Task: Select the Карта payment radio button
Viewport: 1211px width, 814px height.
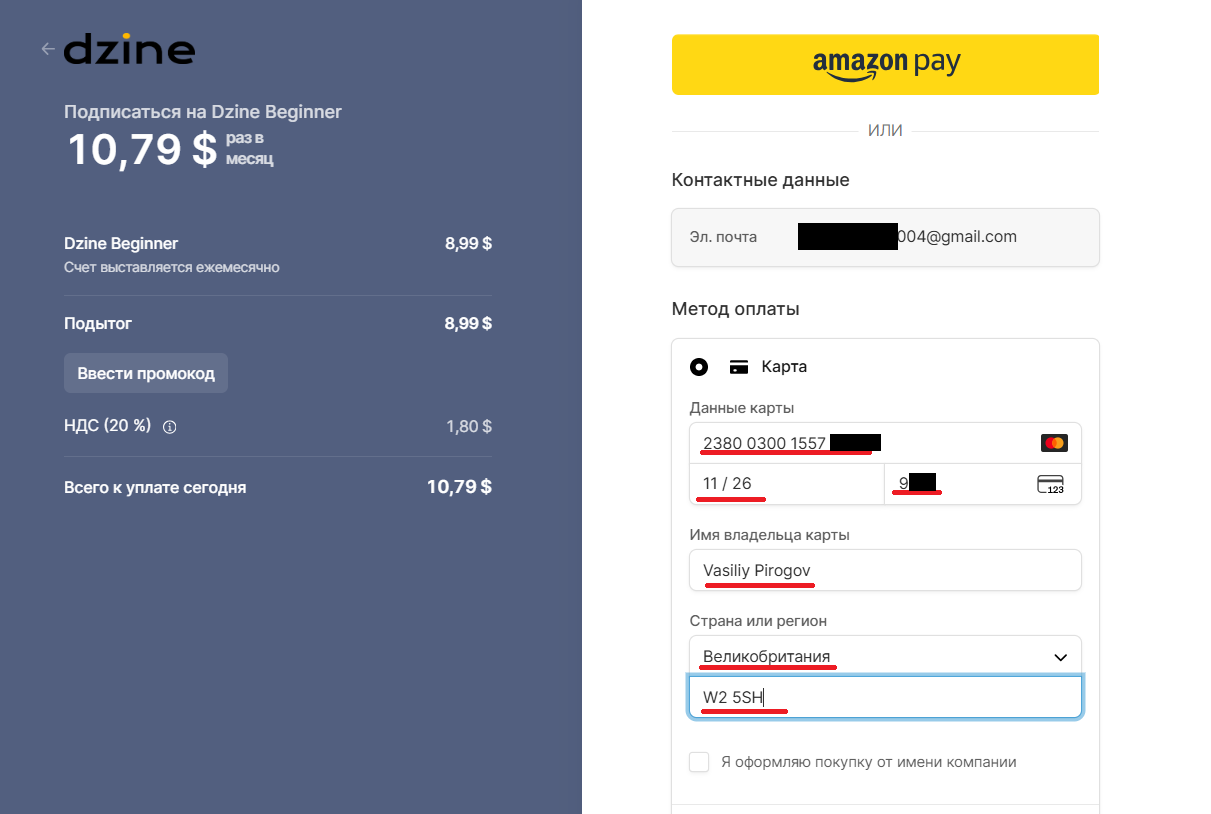Action: point(699,367)
